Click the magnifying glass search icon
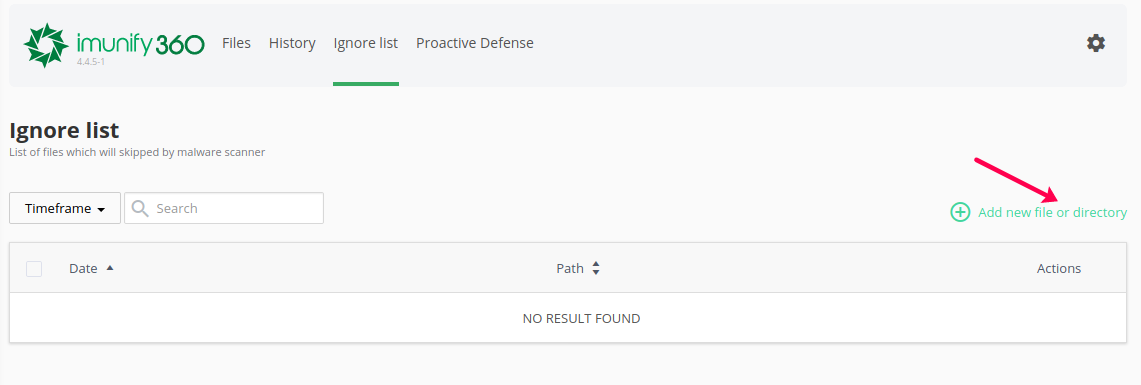Viewport: 1141px width, 385px height. pos(141,208)
